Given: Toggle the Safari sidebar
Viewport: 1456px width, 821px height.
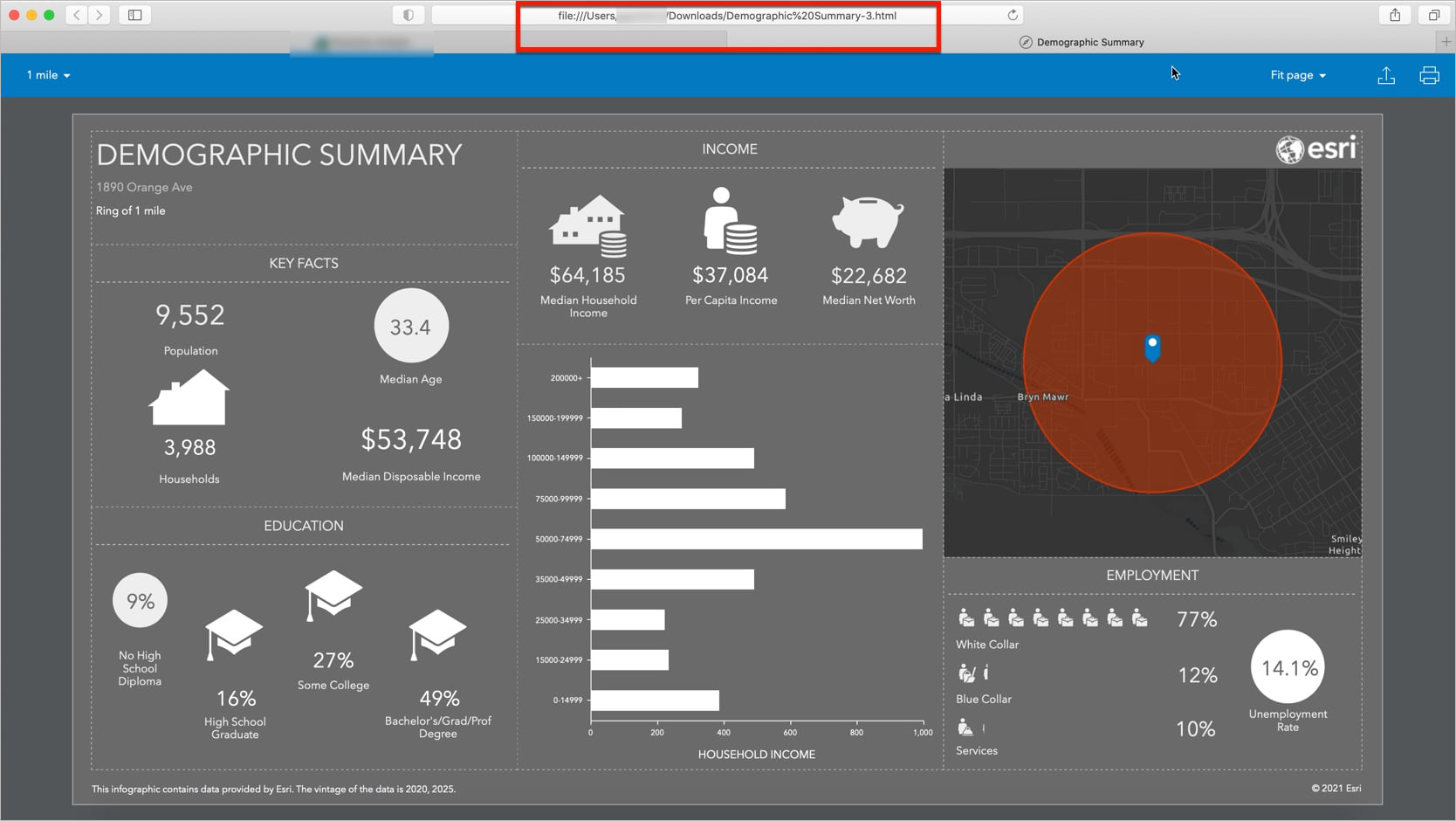Looking at the screenshot, I should pos(134,15).
